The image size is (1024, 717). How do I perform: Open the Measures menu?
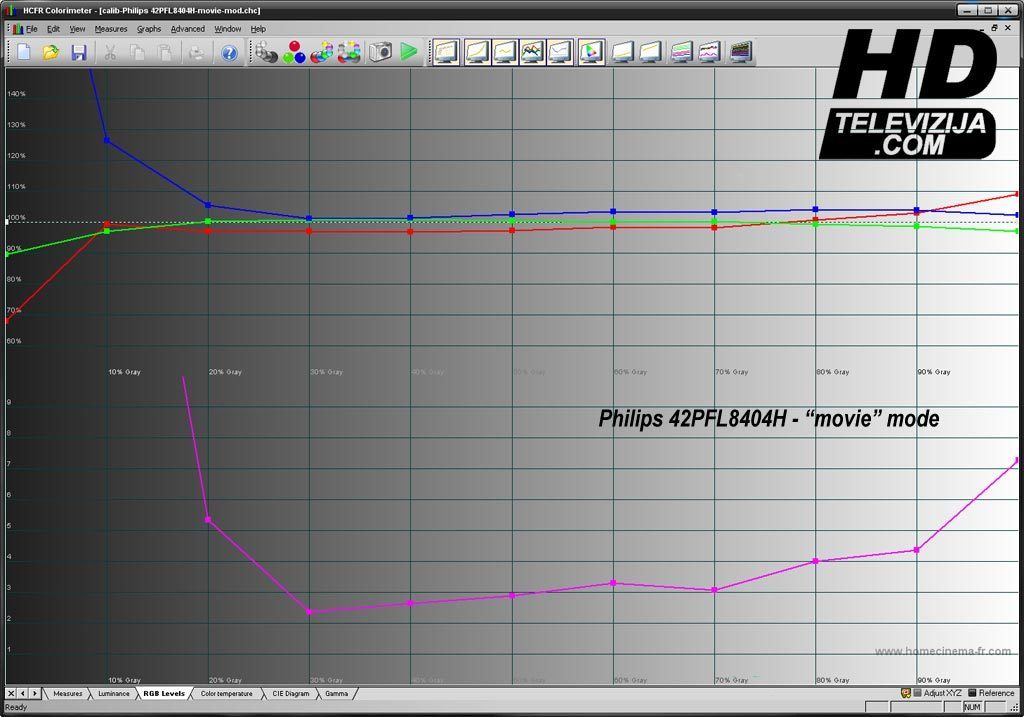pos(111,29)
